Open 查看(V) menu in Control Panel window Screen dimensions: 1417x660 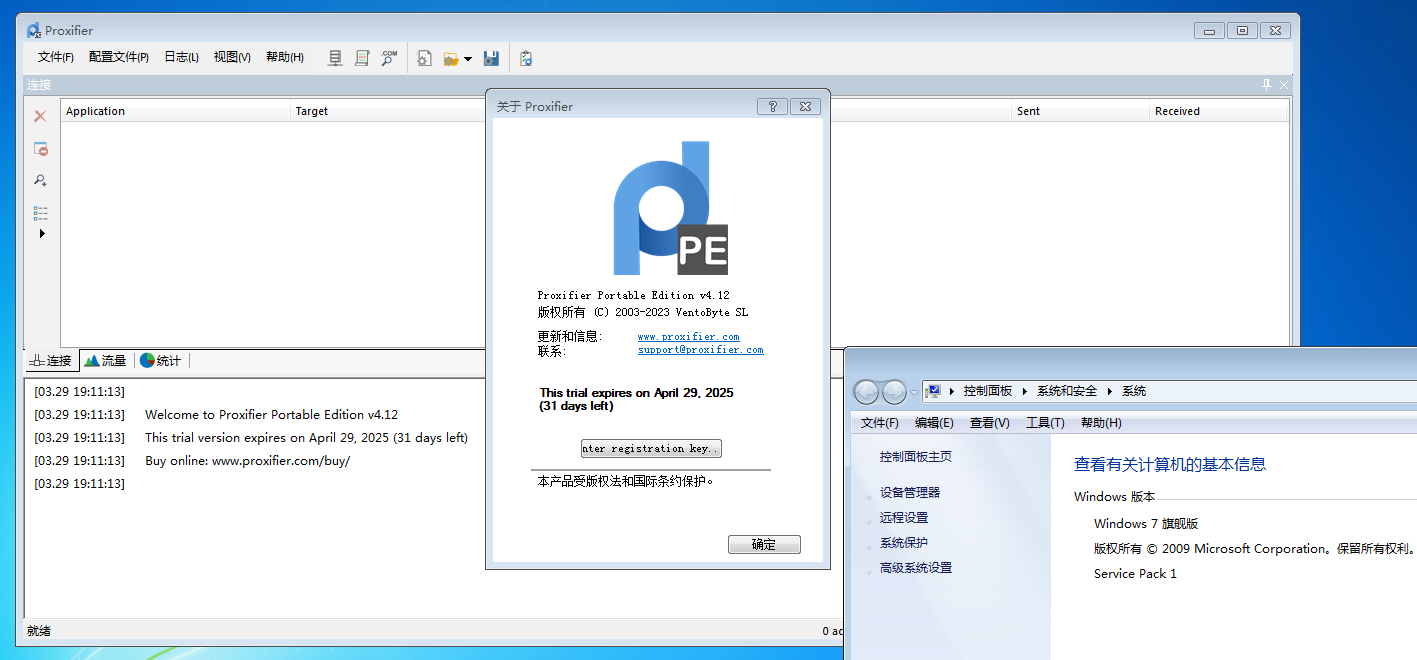coord(990,423)
